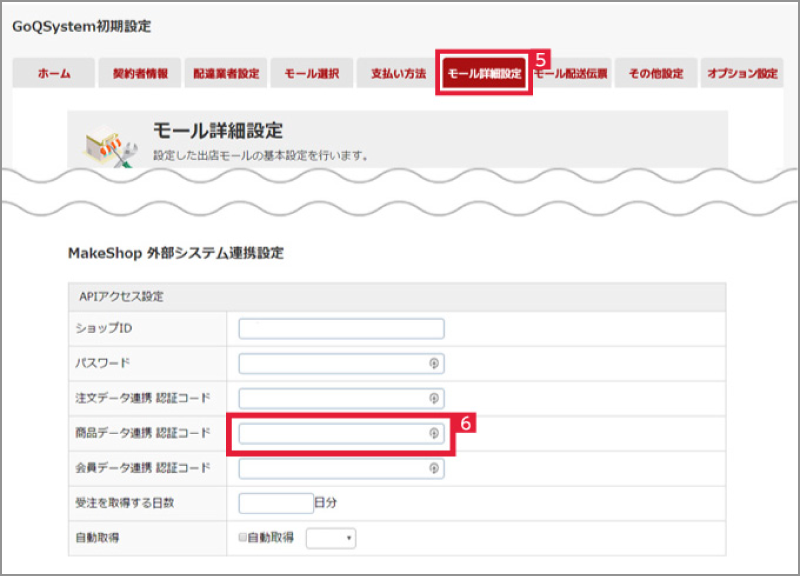
Task: Click the key icon in the パスワード field
Action: coord(434,363)
